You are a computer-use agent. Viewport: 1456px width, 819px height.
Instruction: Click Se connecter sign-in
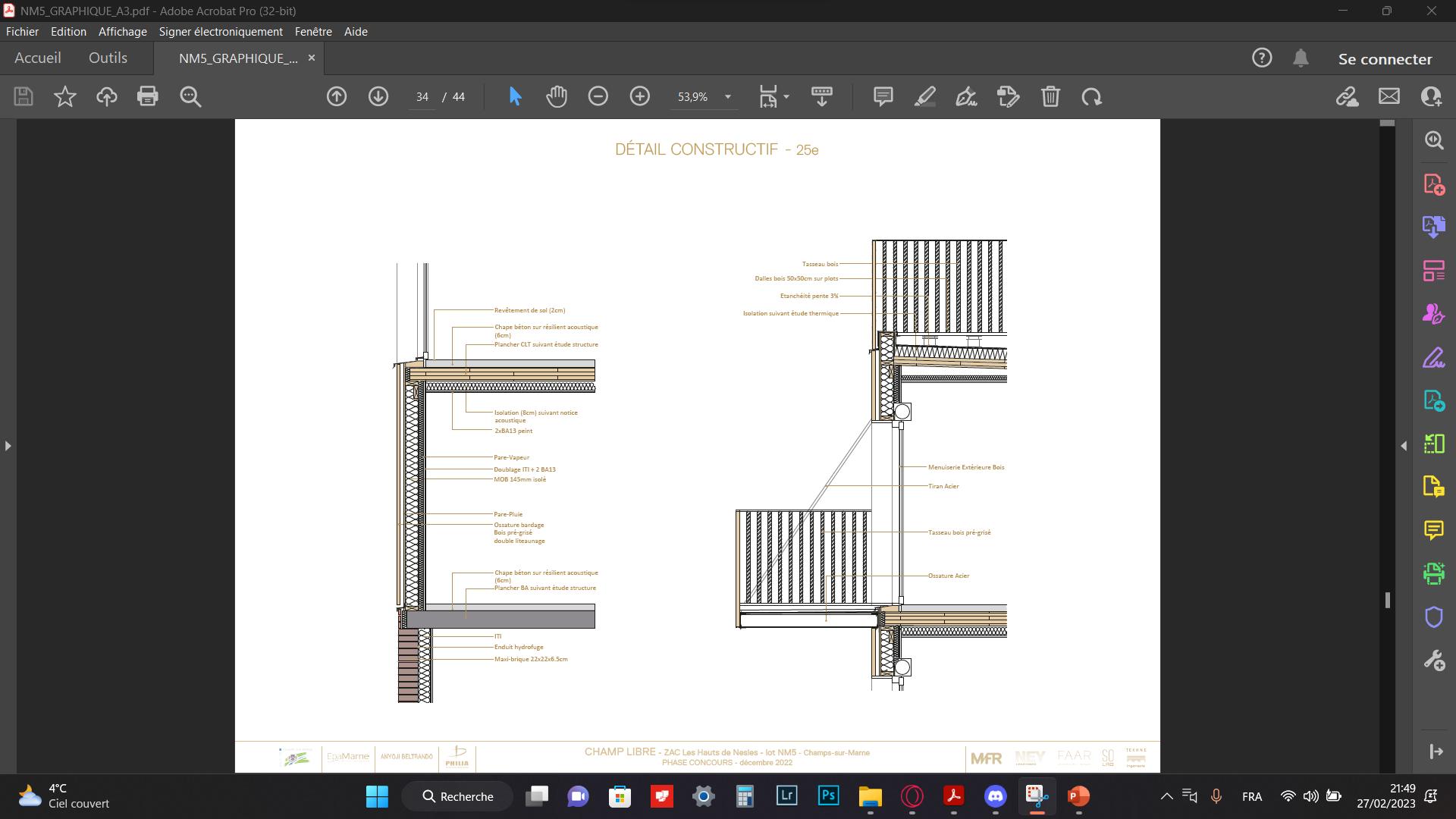1385,59
